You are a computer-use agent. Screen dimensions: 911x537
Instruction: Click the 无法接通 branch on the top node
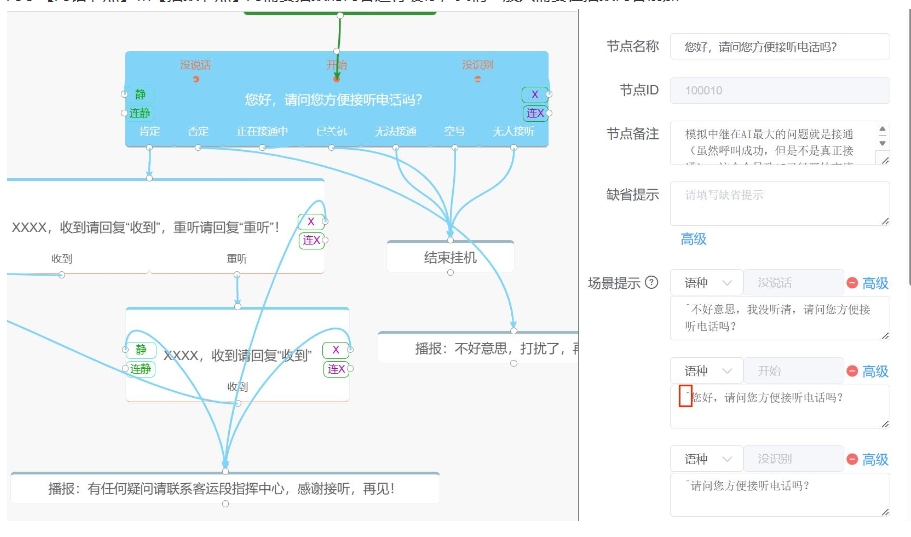coord(396,131)
